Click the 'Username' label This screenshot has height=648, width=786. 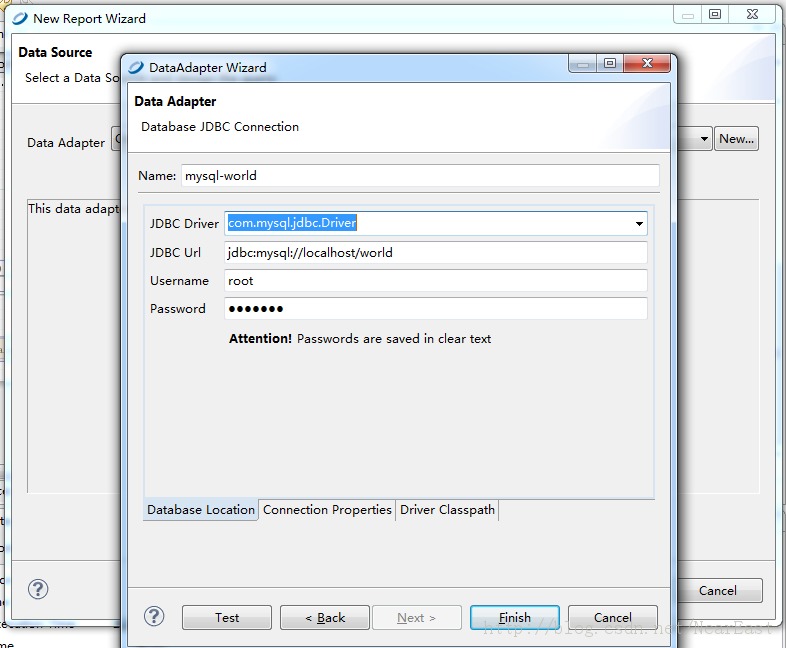[179, 281]
